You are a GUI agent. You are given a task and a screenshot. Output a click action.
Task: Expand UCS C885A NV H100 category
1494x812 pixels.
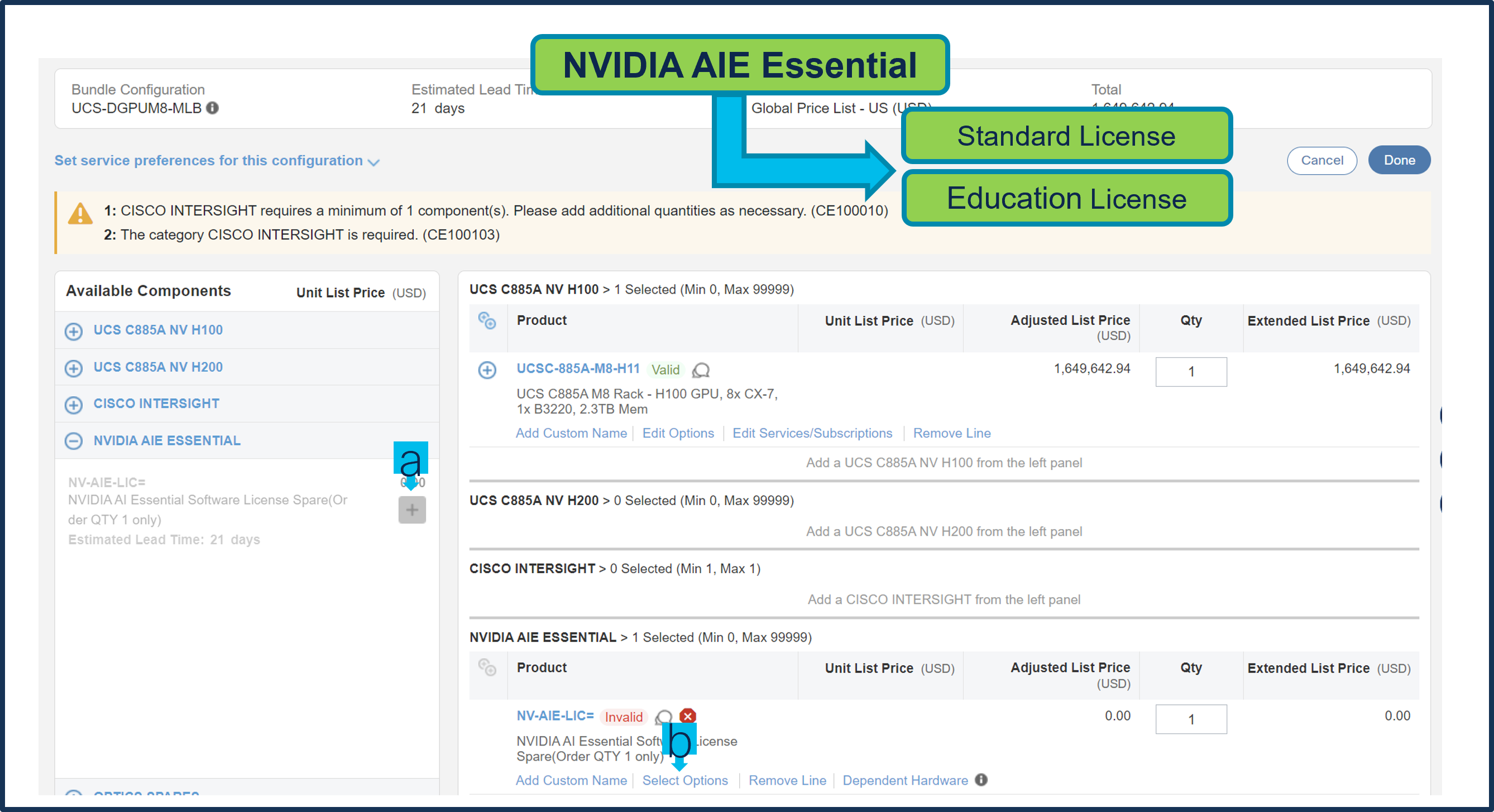[x=74, y=331]
